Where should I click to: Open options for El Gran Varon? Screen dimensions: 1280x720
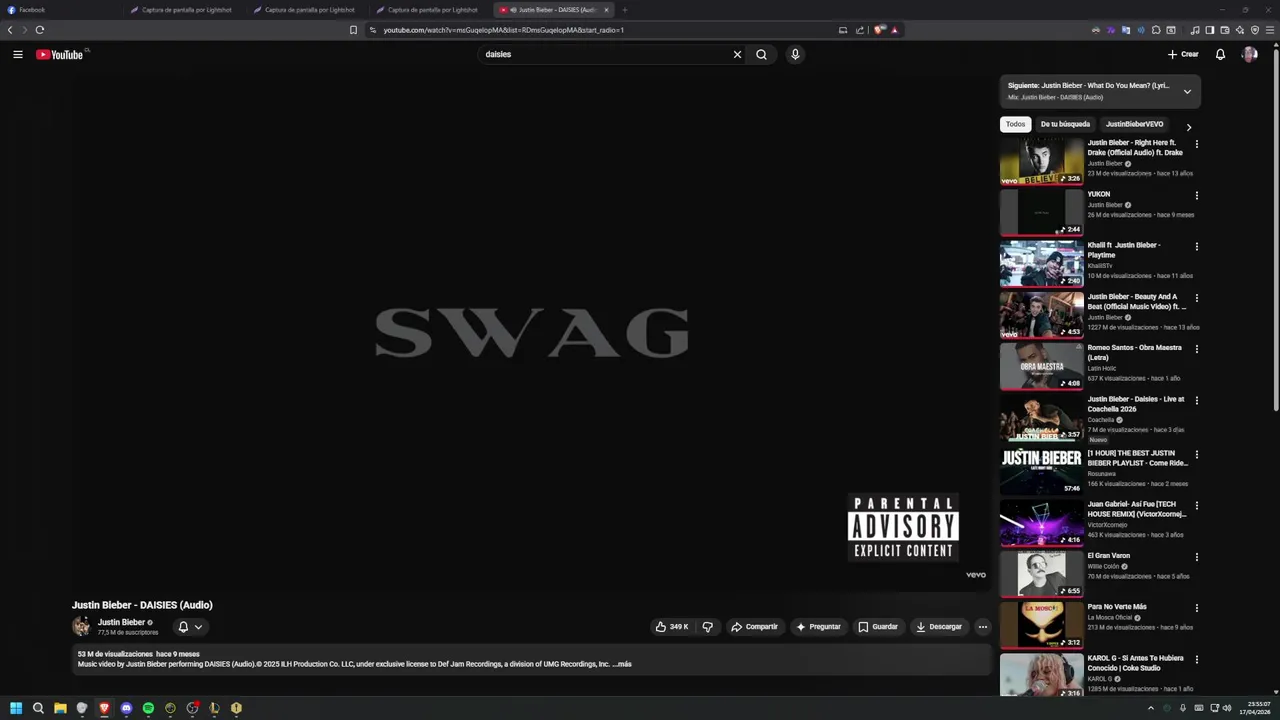pyautogui.click(x=1196, y=557)
